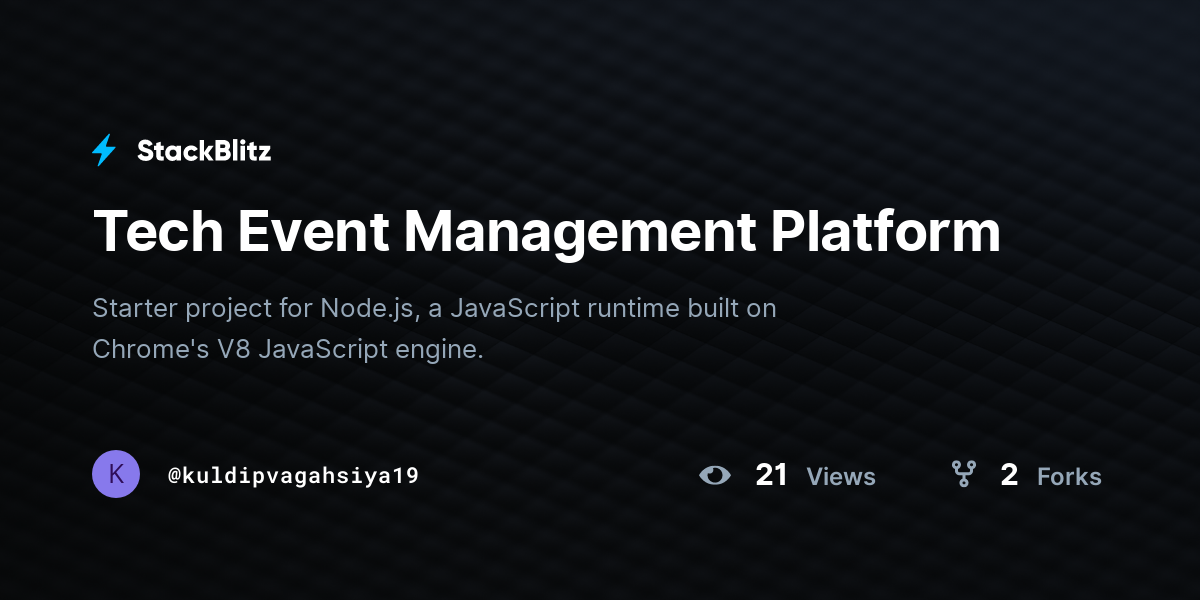Select the Node.js starter project description
The height and width of the screenshot is (600, 1200).
[435, 308]
